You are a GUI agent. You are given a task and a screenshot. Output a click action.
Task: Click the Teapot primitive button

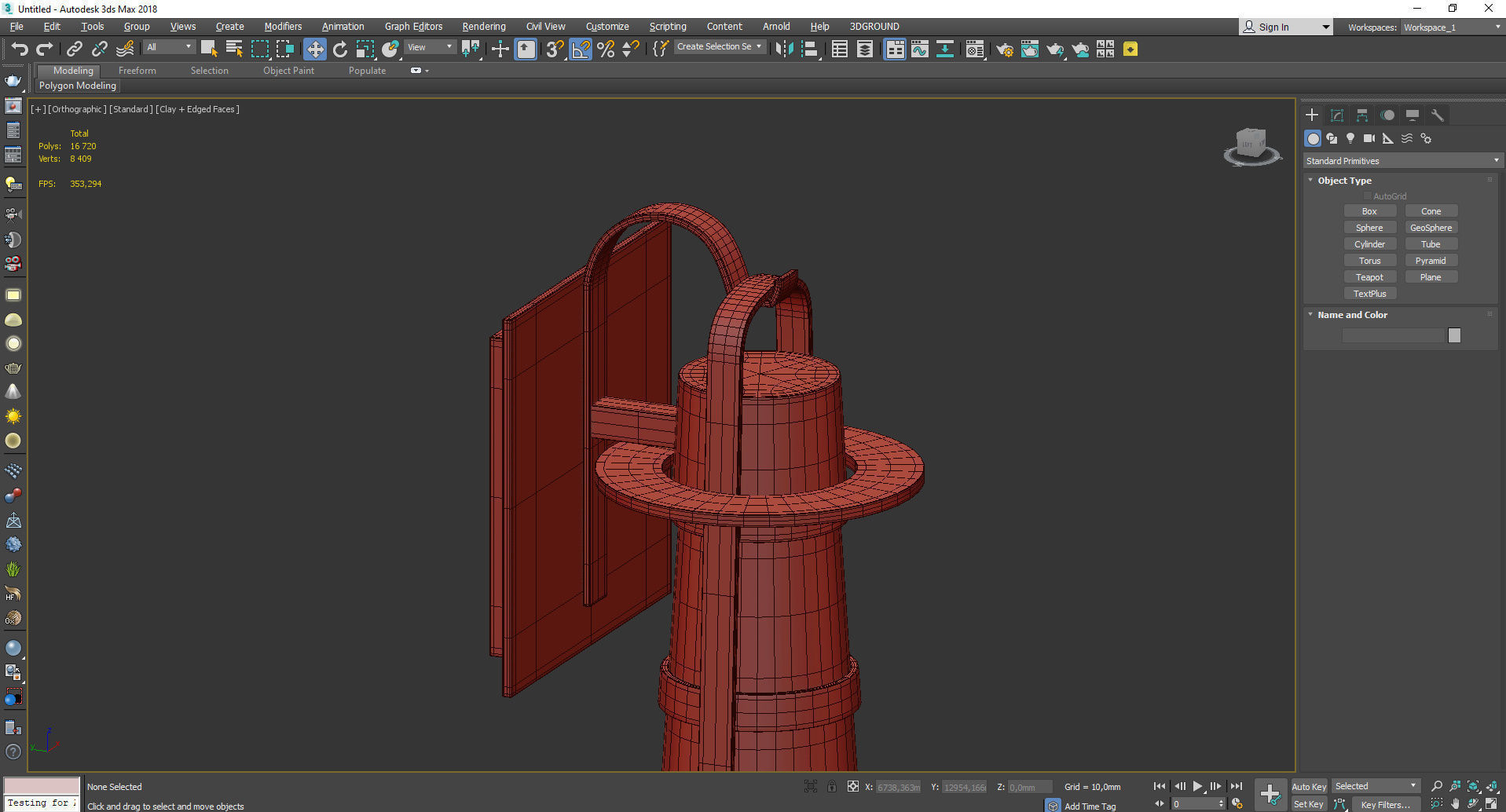point(1369,277)
